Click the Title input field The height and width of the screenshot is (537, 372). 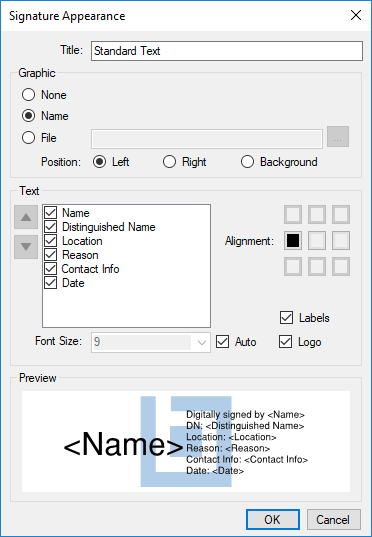click(x=227, y=51)
